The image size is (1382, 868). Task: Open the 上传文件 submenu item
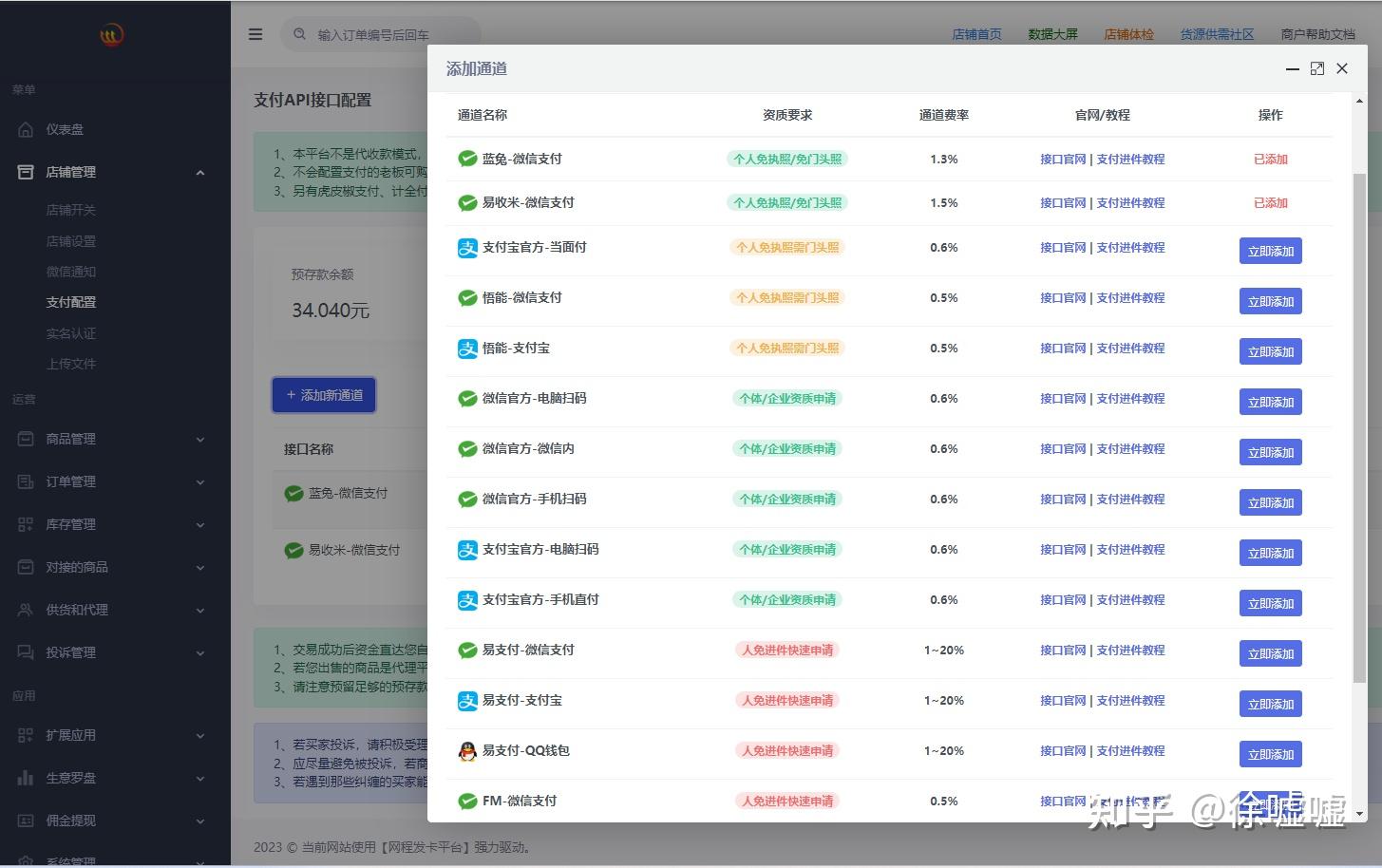click(x=71, y=364)
